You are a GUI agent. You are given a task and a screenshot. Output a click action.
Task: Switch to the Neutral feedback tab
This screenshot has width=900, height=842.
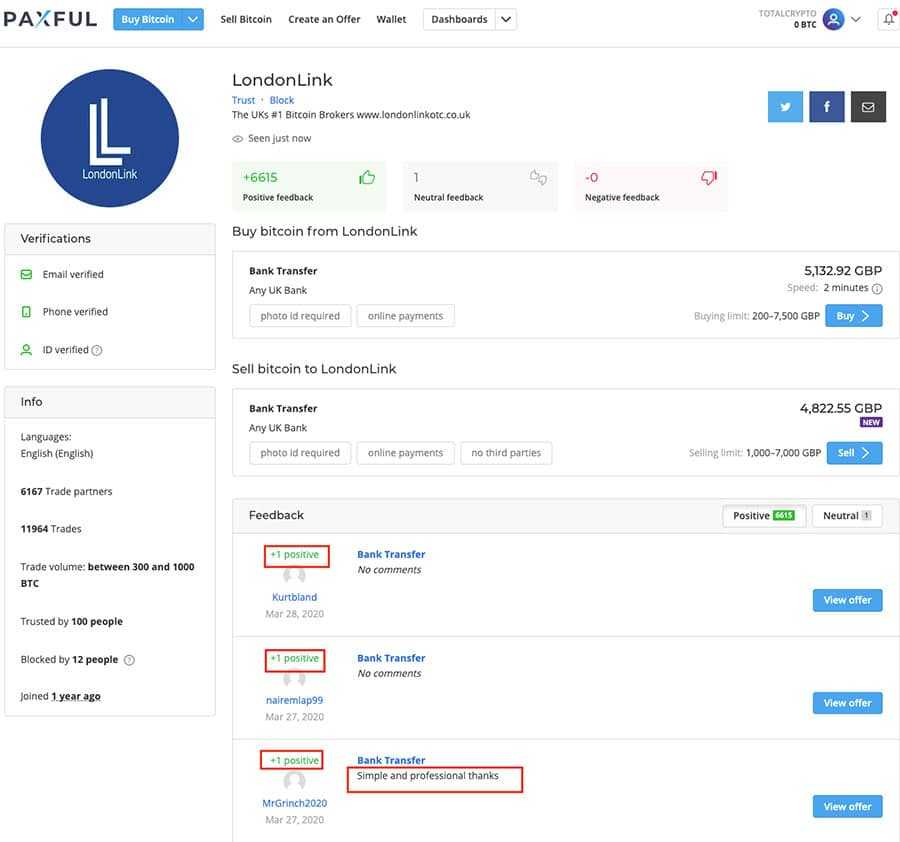847,515
